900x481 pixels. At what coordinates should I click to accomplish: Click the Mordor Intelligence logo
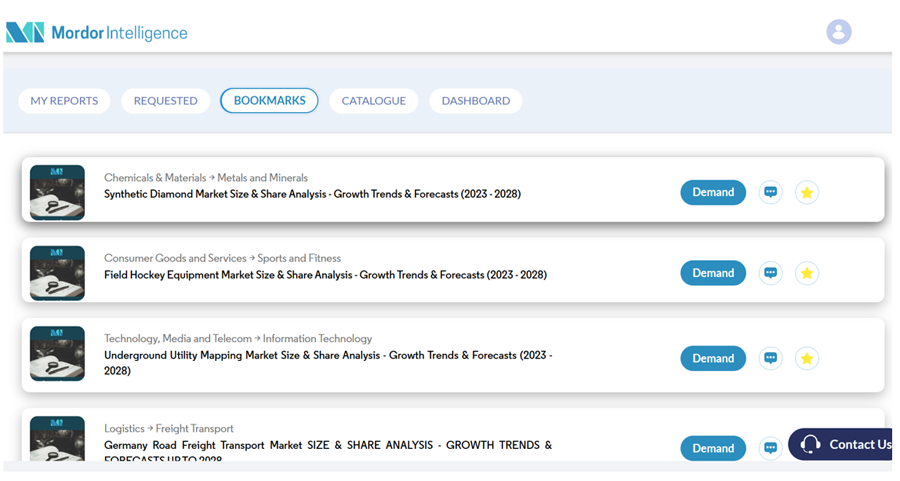pos(97,33)
